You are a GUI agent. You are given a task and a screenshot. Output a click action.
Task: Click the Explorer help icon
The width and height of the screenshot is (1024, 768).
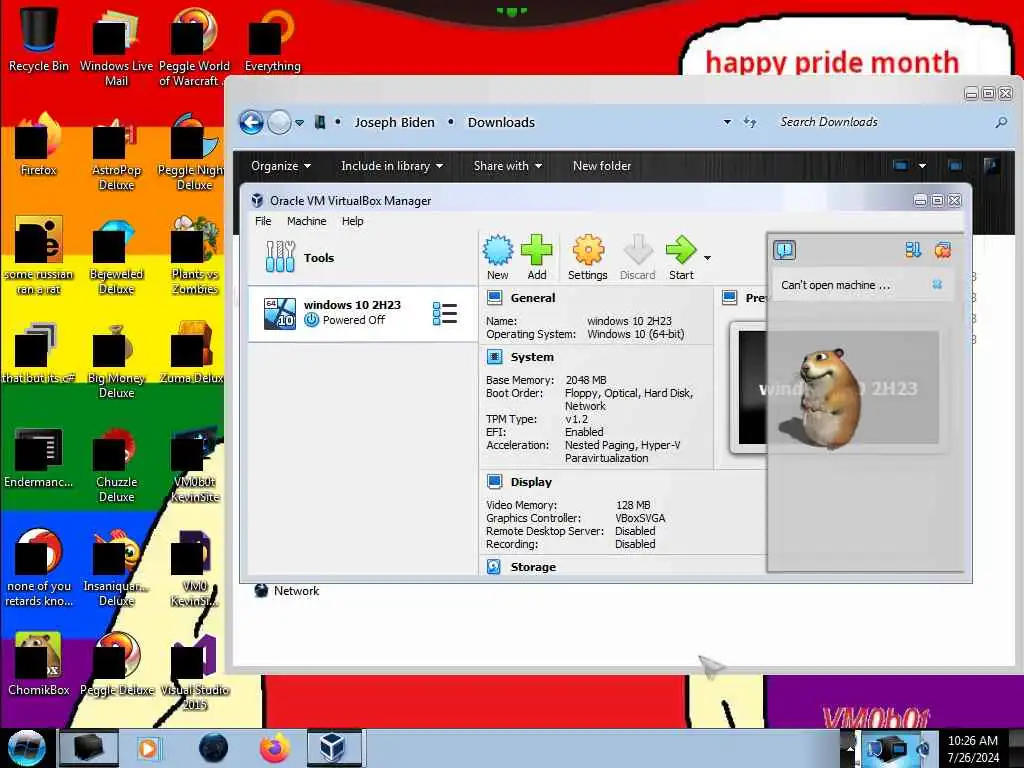(x=991, y=165)
